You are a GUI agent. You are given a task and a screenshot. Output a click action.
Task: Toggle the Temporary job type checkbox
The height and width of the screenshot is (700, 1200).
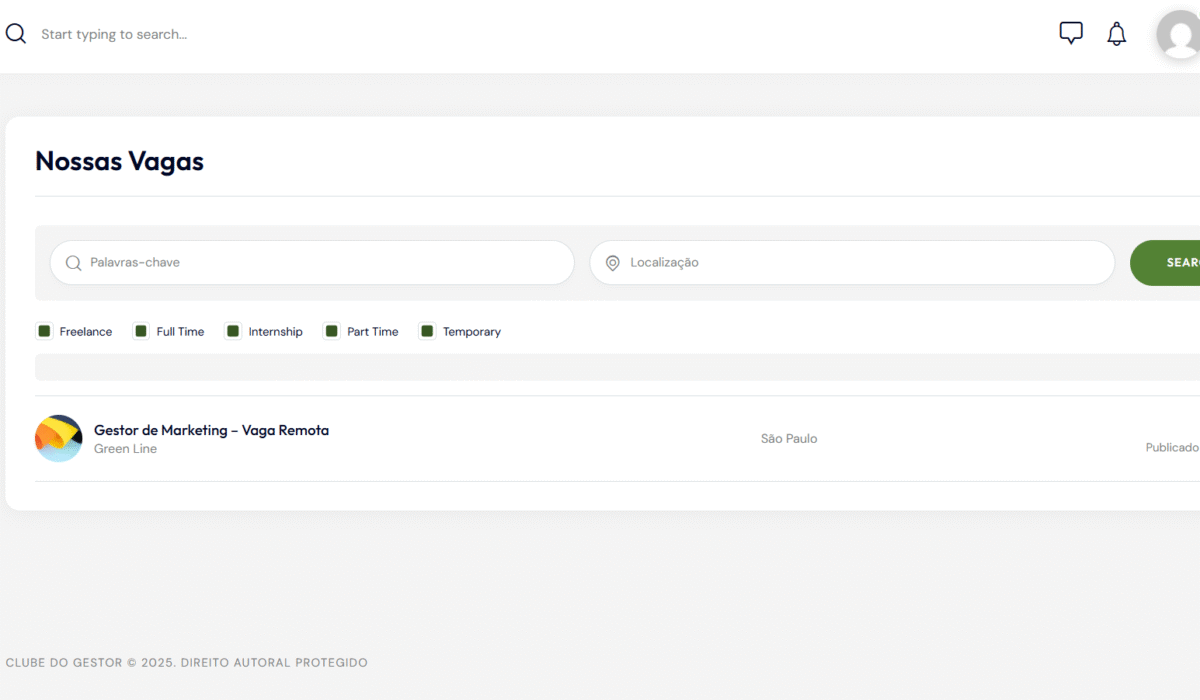click(427, 331)
